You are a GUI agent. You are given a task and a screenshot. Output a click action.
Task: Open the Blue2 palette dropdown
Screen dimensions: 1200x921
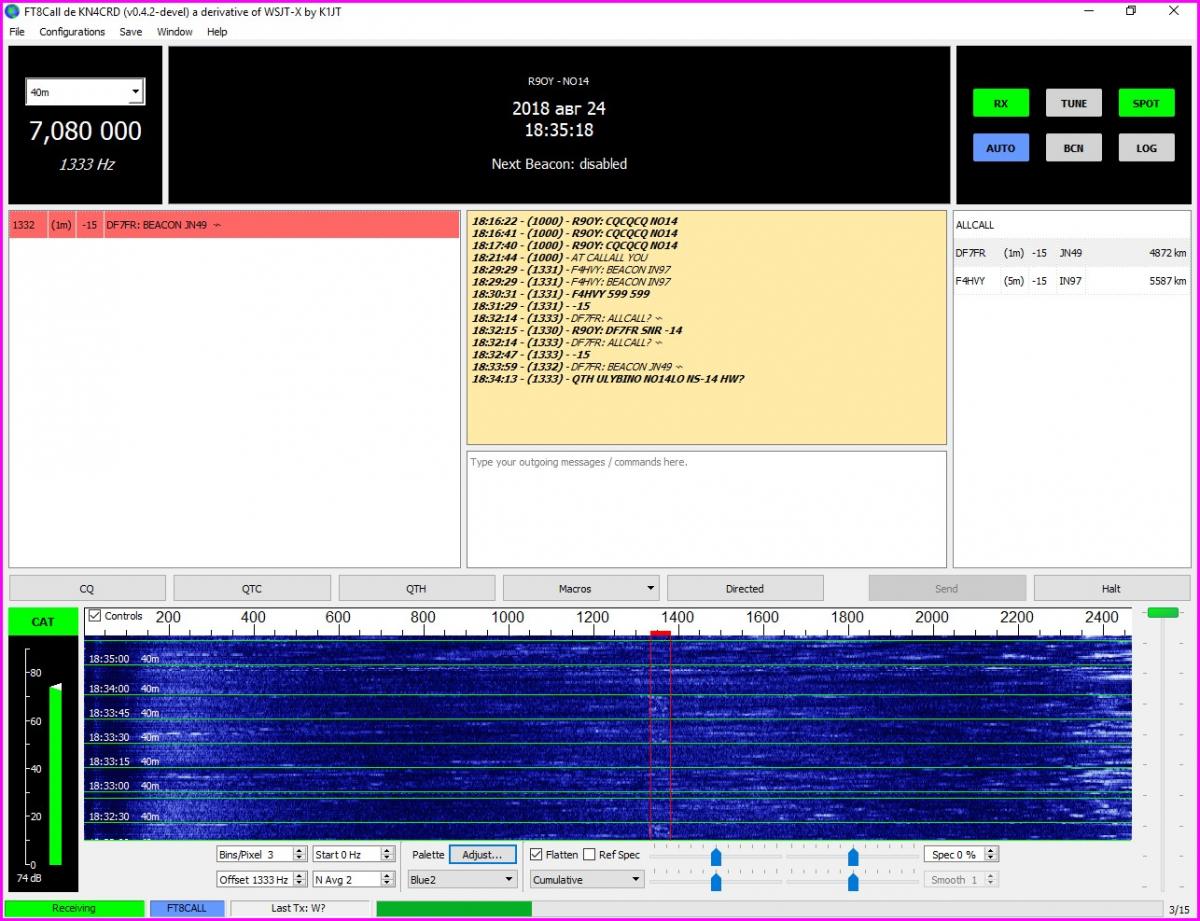(462, 880)
